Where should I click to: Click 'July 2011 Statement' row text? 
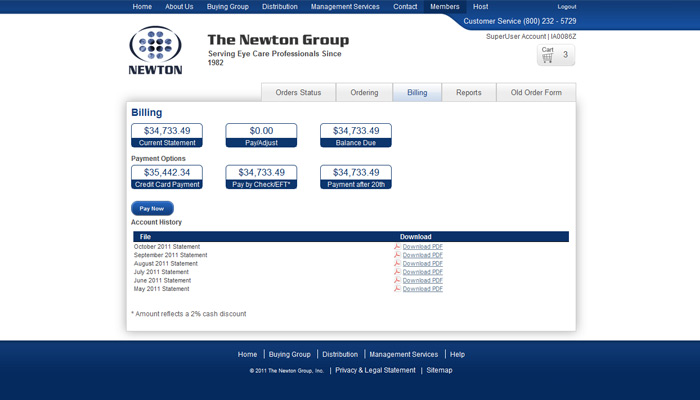(161, 272)
